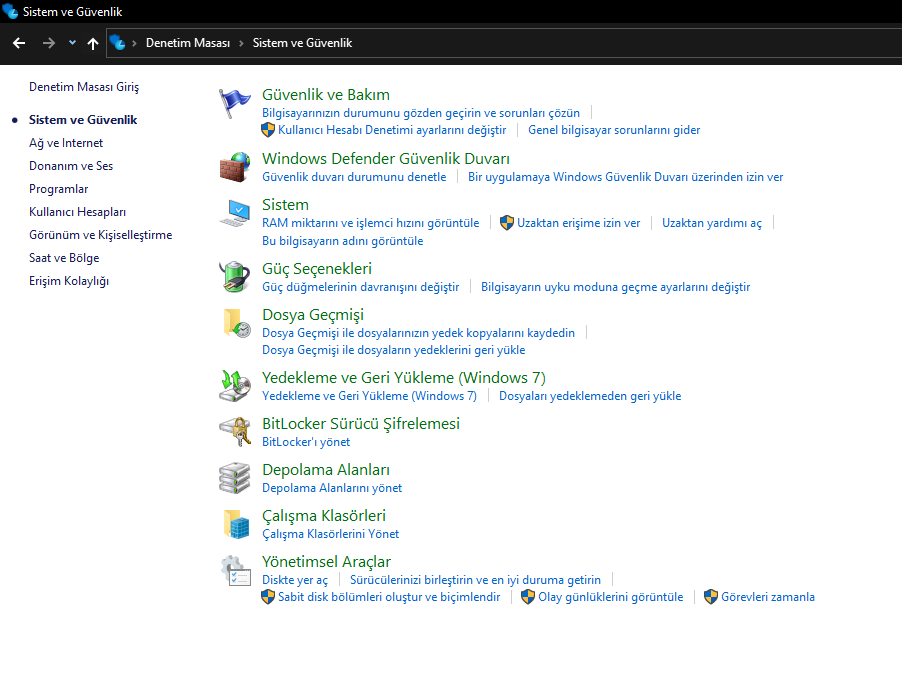Click Bu bilgisayarın adını görüntüle

(342, 241)
